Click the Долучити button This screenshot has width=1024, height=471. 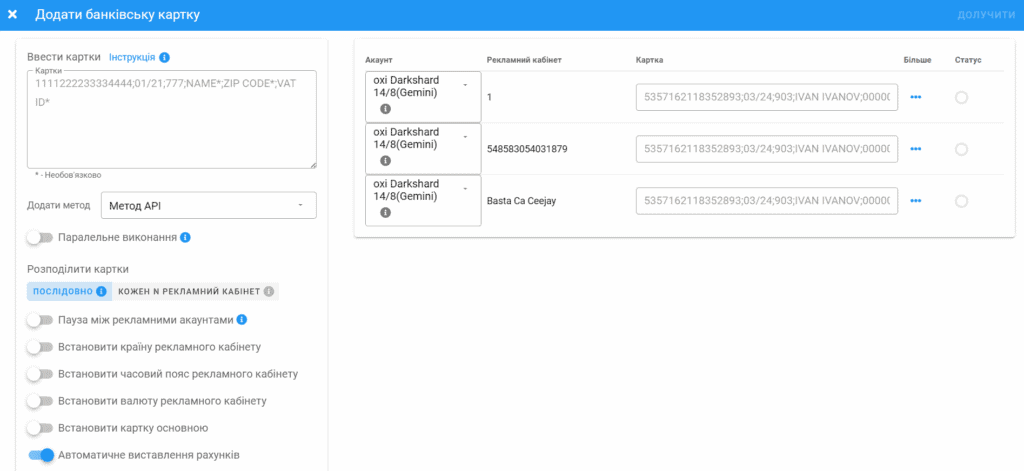[x=986, y=14]
